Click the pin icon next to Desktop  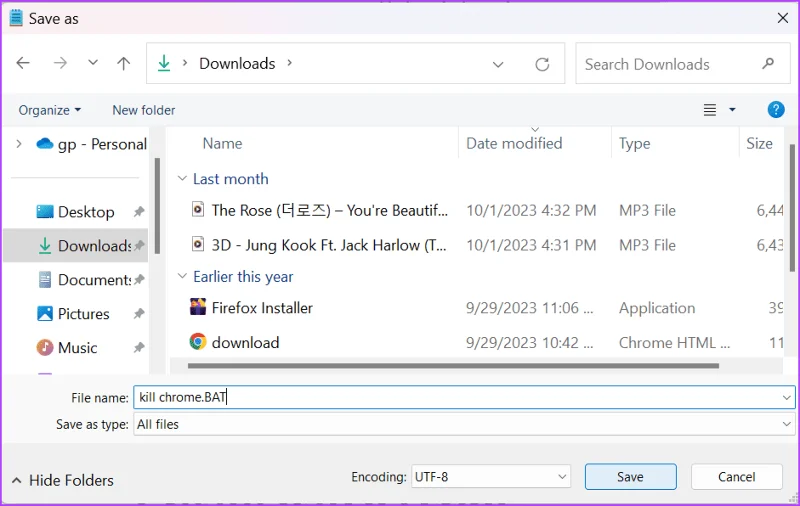pyautogui.click(x=139, y=212)
